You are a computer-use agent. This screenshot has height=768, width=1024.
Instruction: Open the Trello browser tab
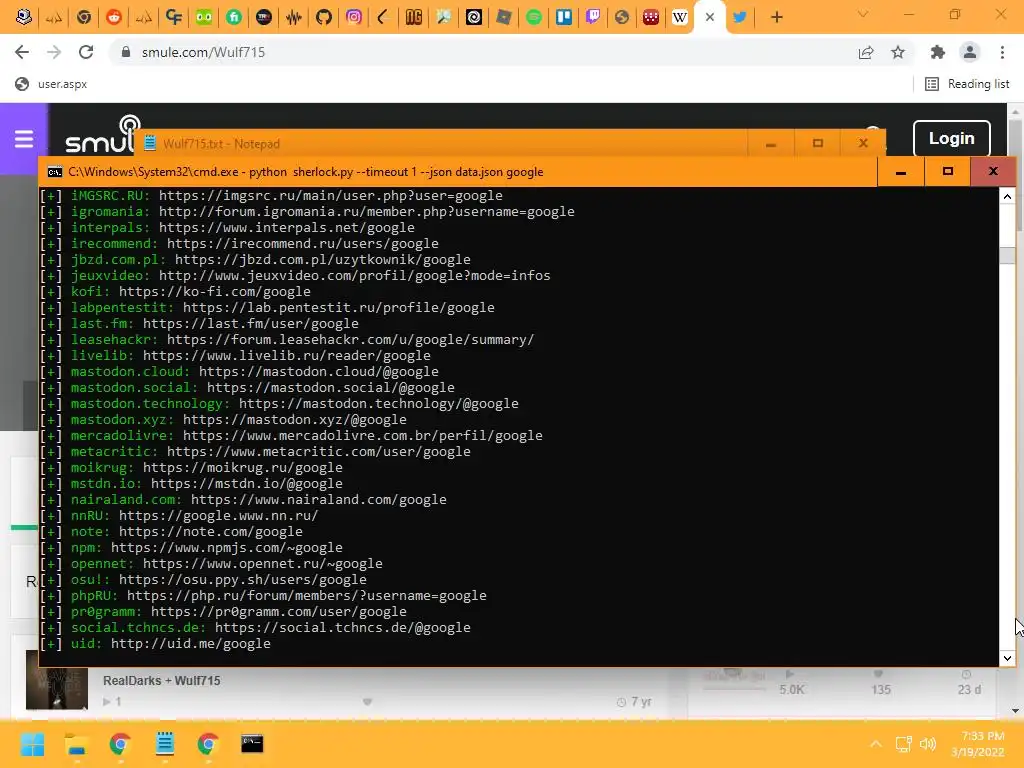click(564, 17)
